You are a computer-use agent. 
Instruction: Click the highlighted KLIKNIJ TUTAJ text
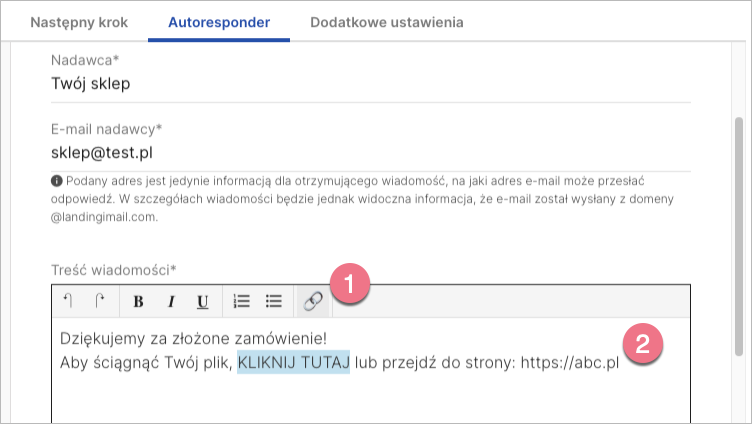(293, 362)
